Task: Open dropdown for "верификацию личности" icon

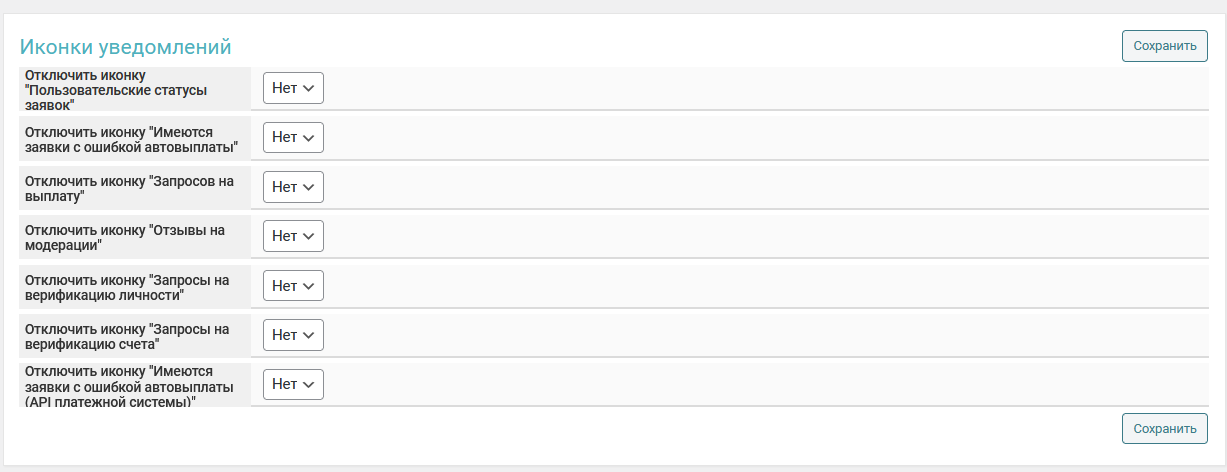Action: (x=293, y=286)
